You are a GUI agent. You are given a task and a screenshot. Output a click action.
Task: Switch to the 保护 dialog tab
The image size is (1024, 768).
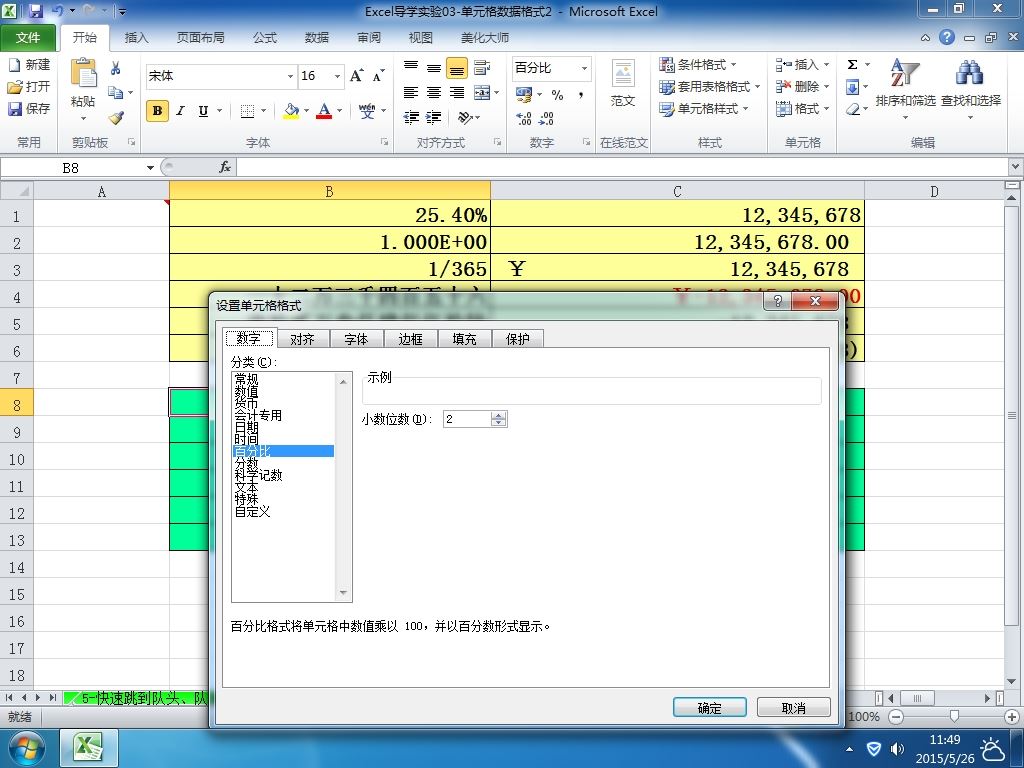517,339
